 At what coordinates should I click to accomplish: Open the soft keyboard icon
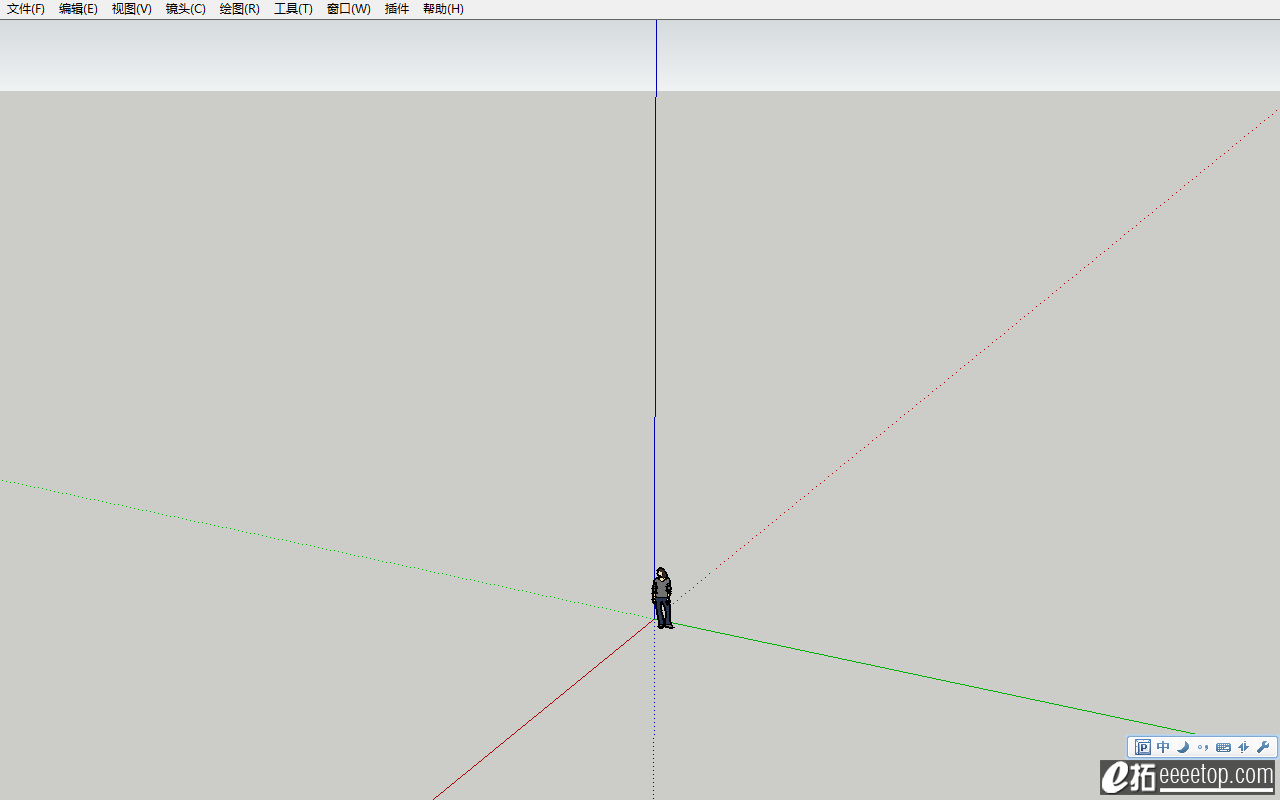(1223, 747)
